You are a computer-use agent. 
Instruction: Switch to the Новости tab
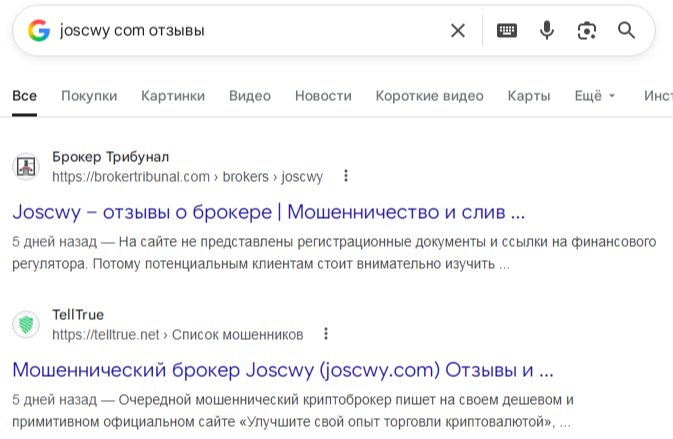click(323, 96)
